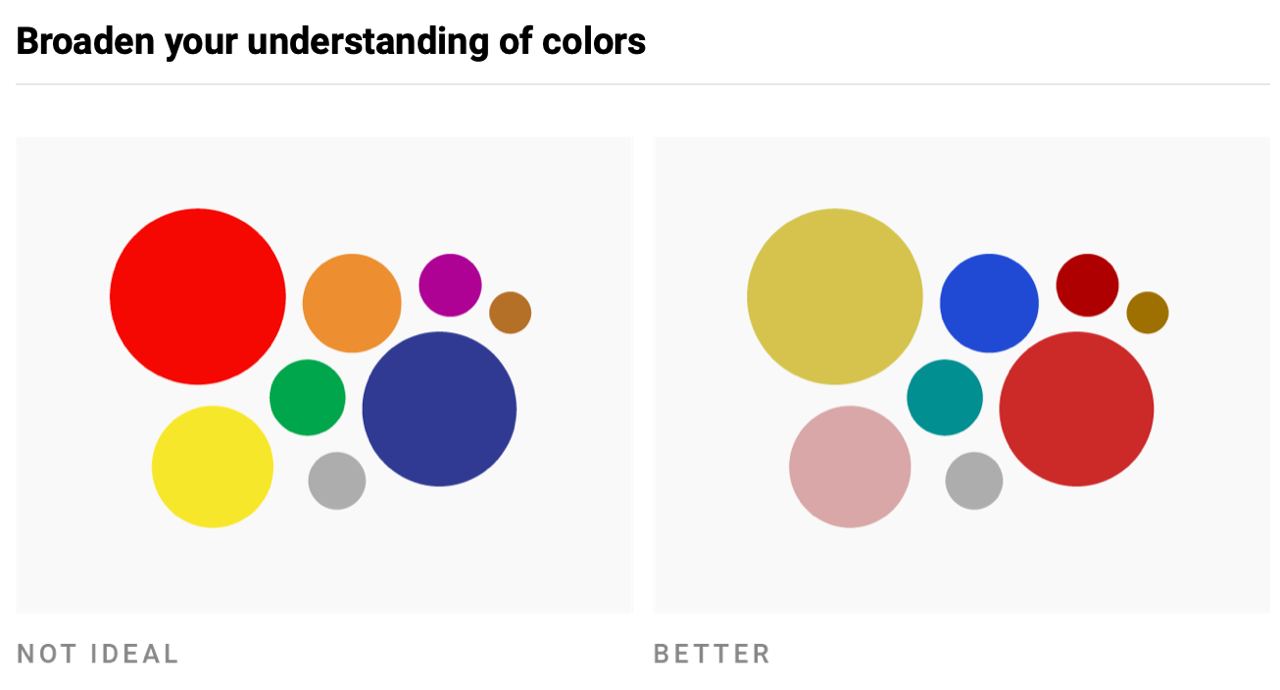
Task: Click the small olive-brown circle in the BETTER chart
Action: 1147,313
